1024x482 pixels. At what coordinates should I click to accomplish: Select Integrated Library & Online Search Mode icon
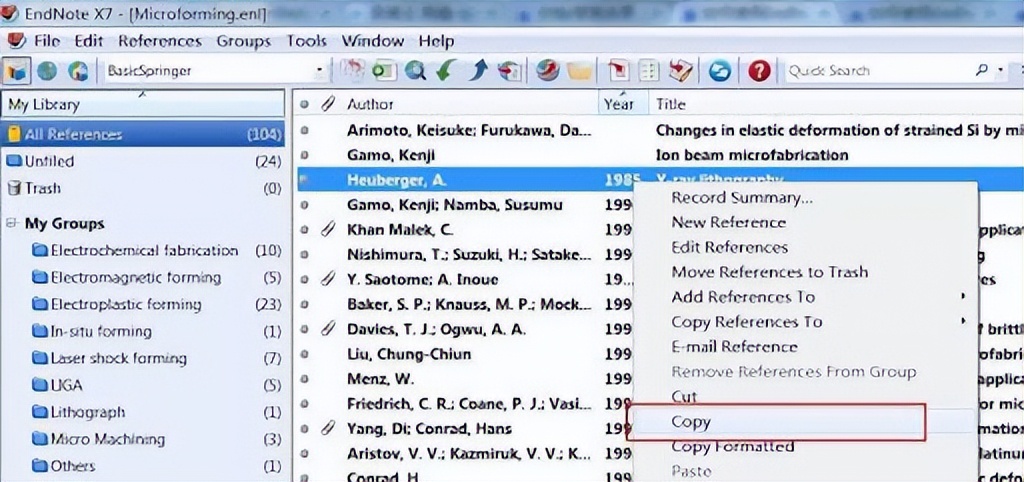click(78, 71)
